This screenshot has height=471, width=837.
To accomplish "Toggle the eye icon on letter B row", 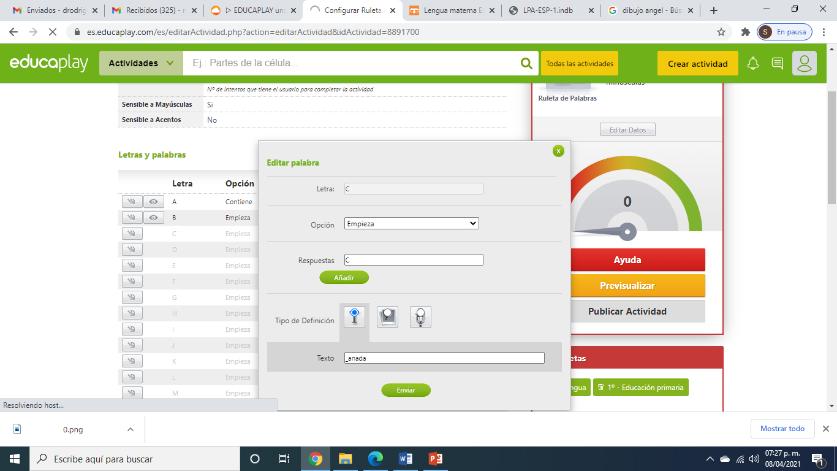I will tap(153, 218).
